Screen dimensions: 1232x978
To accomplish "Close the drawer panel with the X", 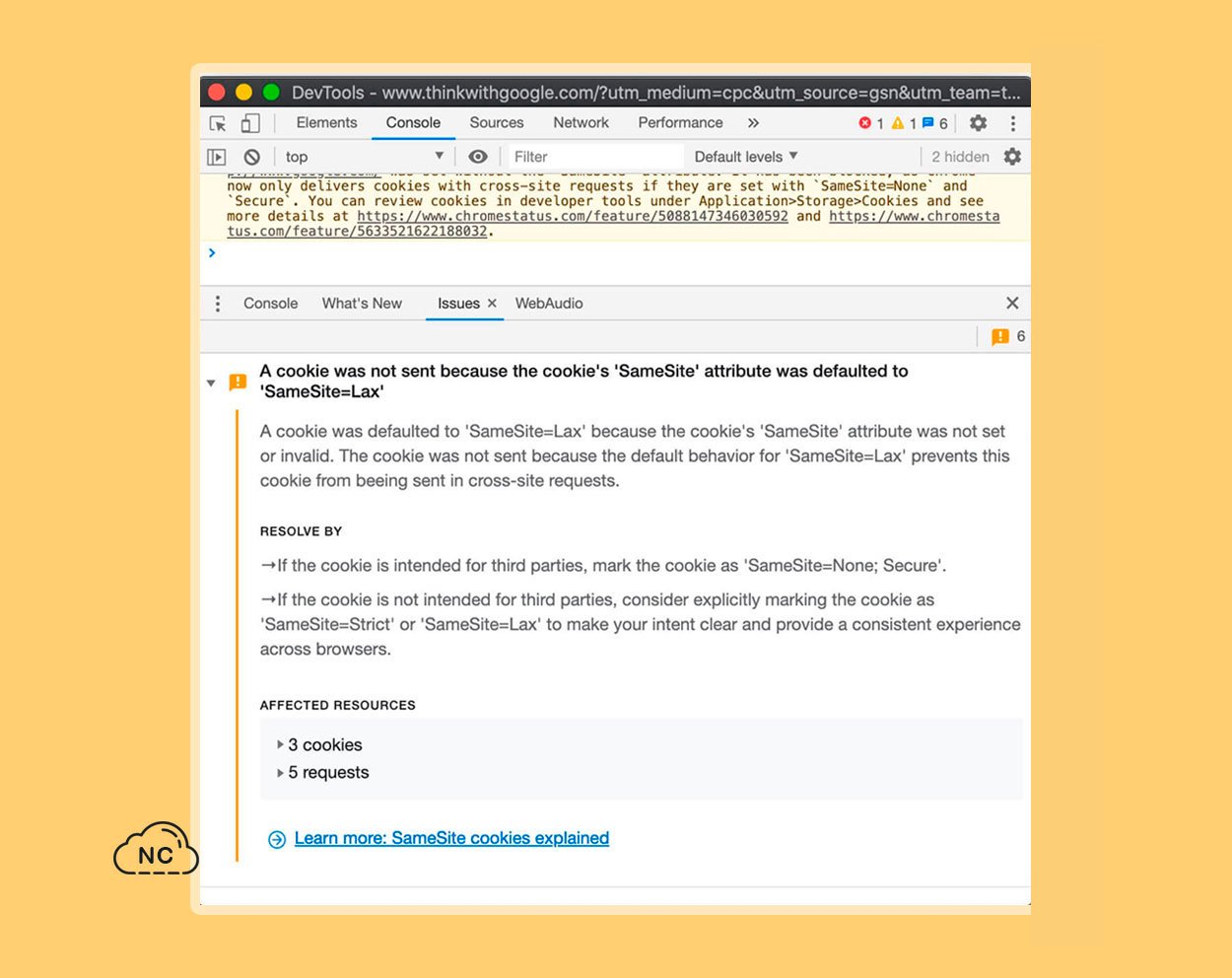I will 1012,304.
